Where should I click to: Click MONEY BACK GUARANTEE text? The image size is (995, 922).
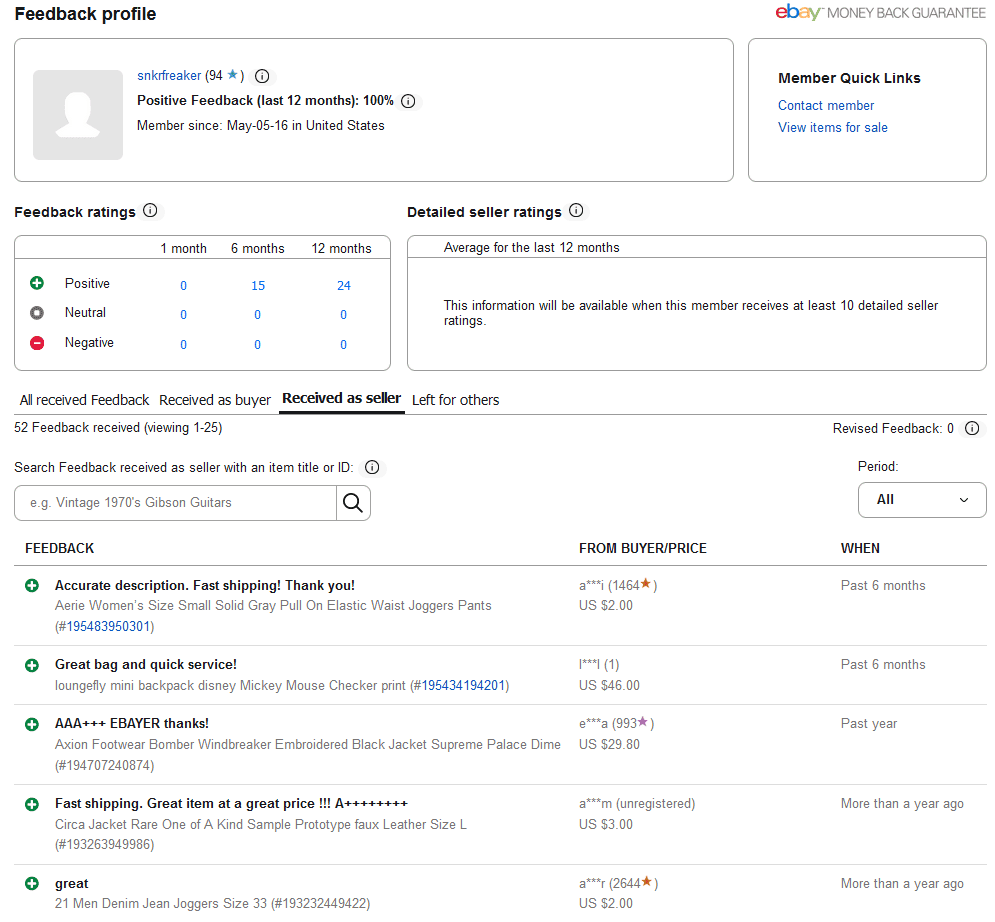point(906,13)
